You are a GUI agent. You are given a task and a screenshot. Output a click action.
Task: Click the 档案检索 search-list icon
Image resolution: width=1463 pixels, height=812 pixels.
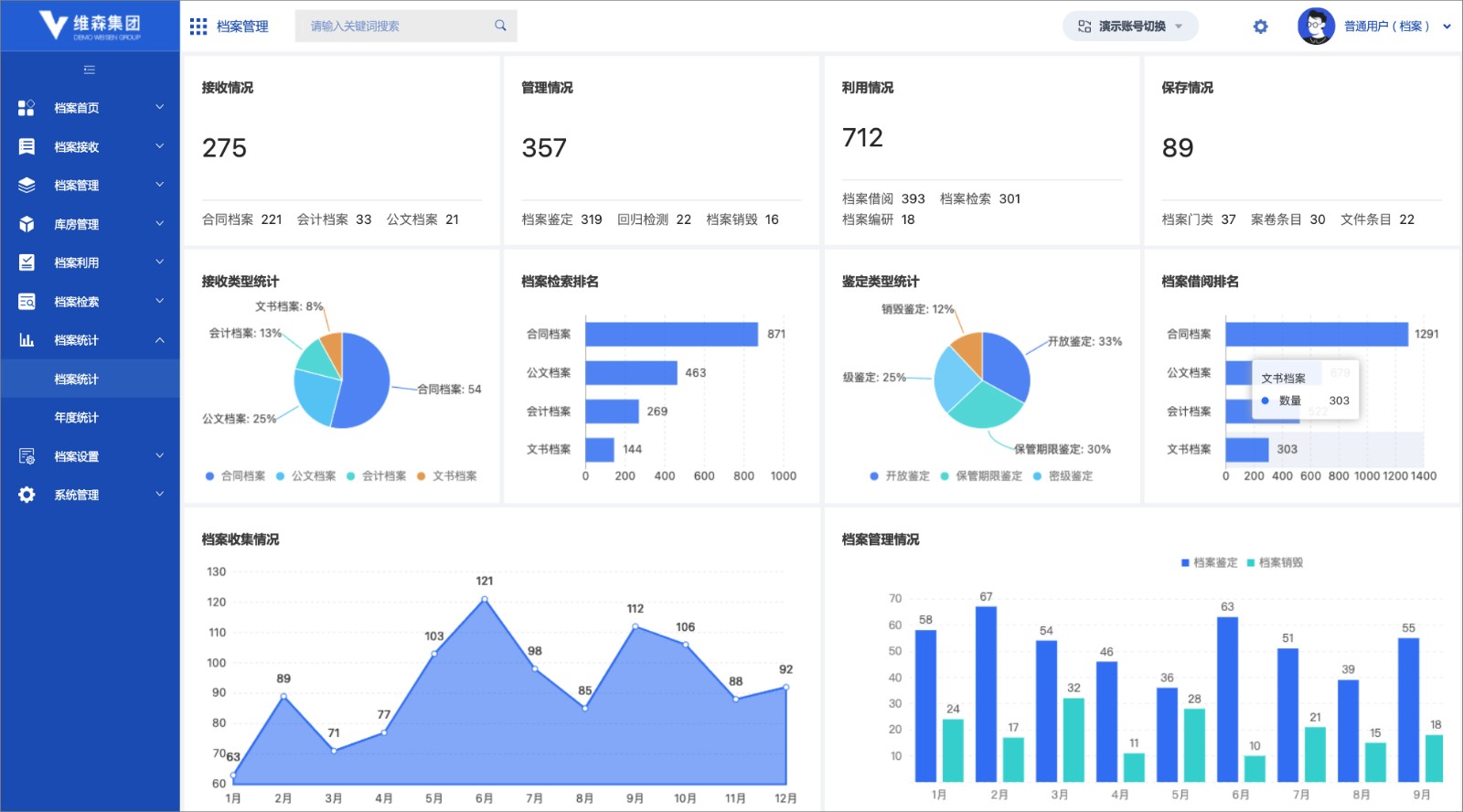(27, 302)
